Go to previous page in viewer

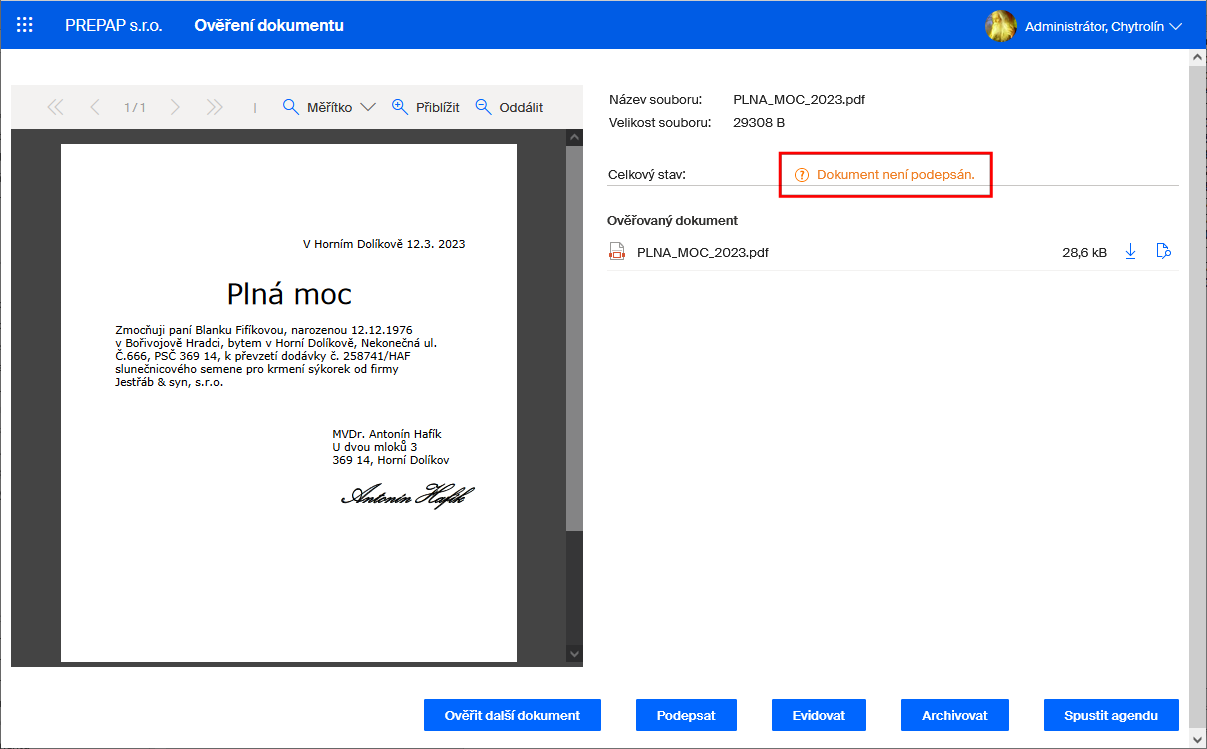coord(95,107)
